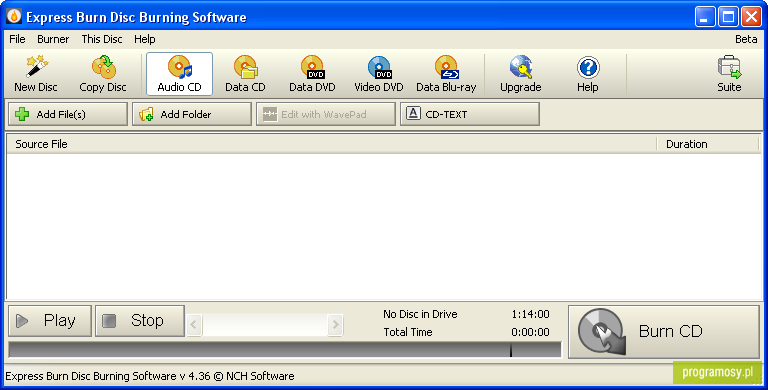The image size is (768, 390).
Task: Click the disc capacity usage bar
Action: pos(285,350)
